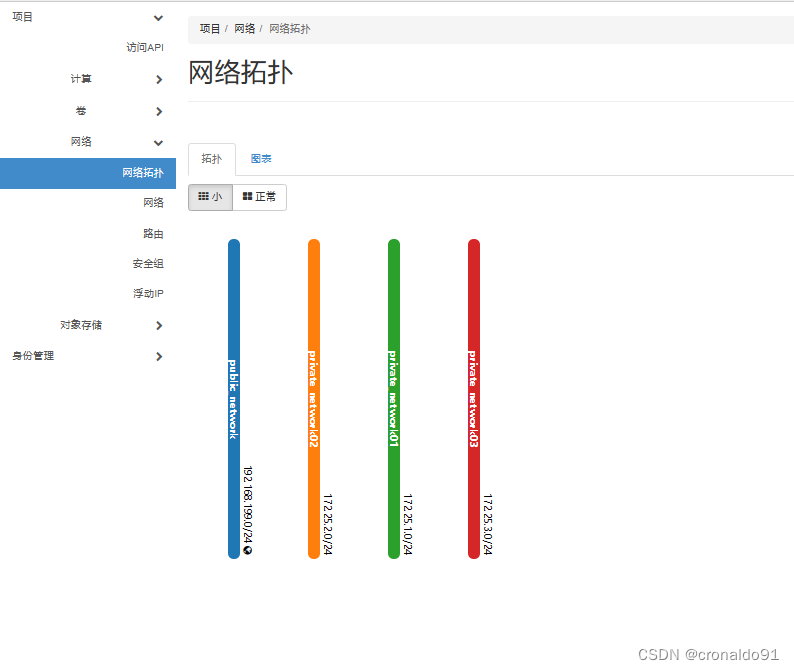Image resolution: width=794 pixels, height=670 pixels.
Task: Select 网络拓扑 in the sidebar
Action: [88, 173]
